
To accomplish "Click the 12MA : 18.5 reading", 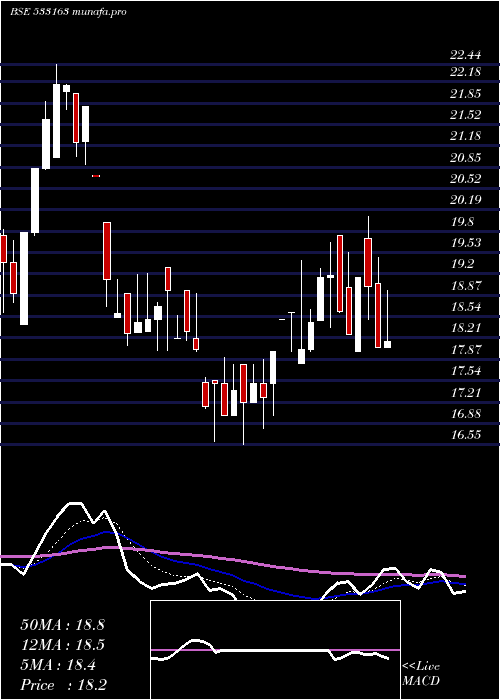I will pos(62,645).
